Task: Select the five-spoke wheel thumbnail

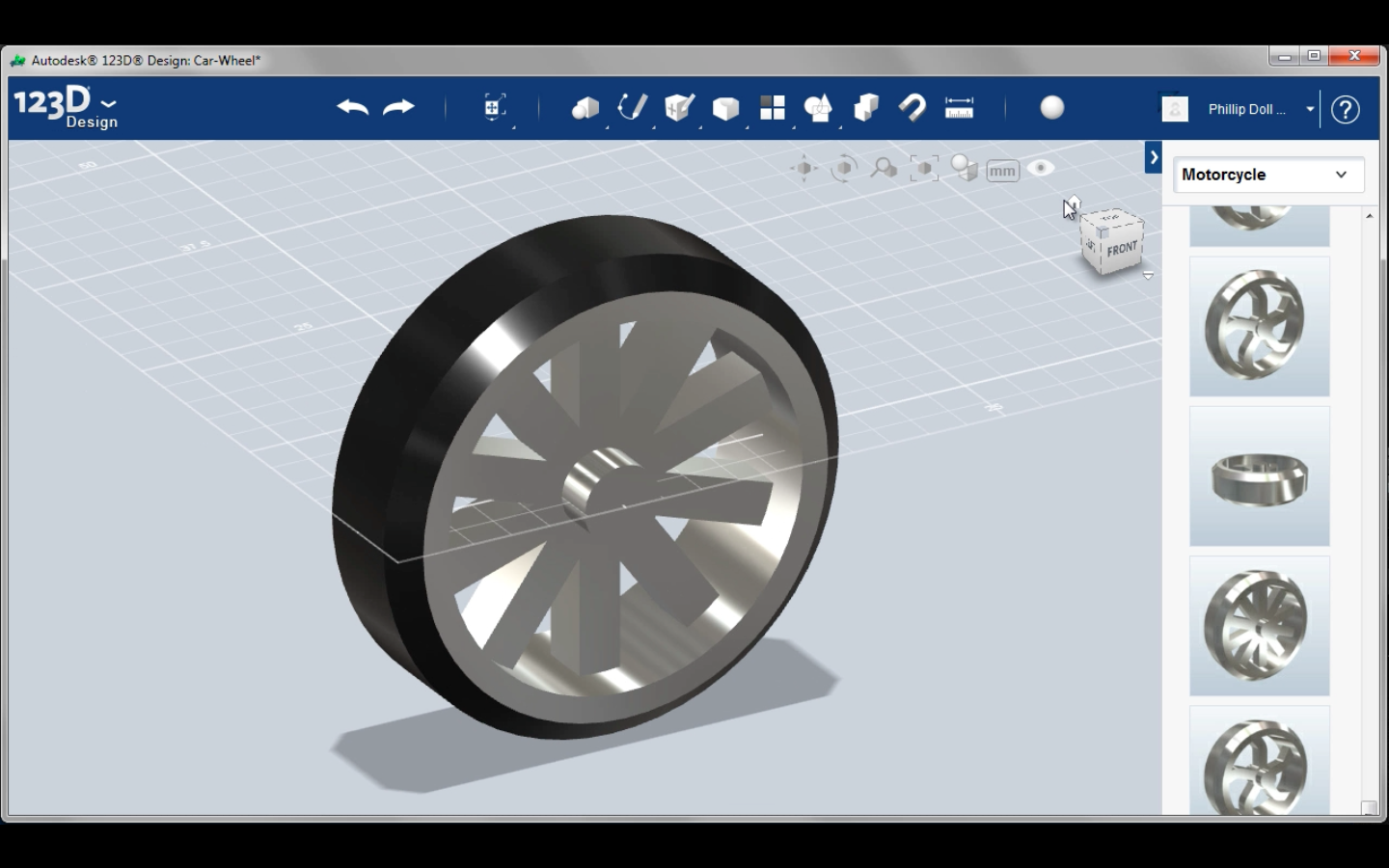Action: pyautogui.click(x=1260, y=327)
